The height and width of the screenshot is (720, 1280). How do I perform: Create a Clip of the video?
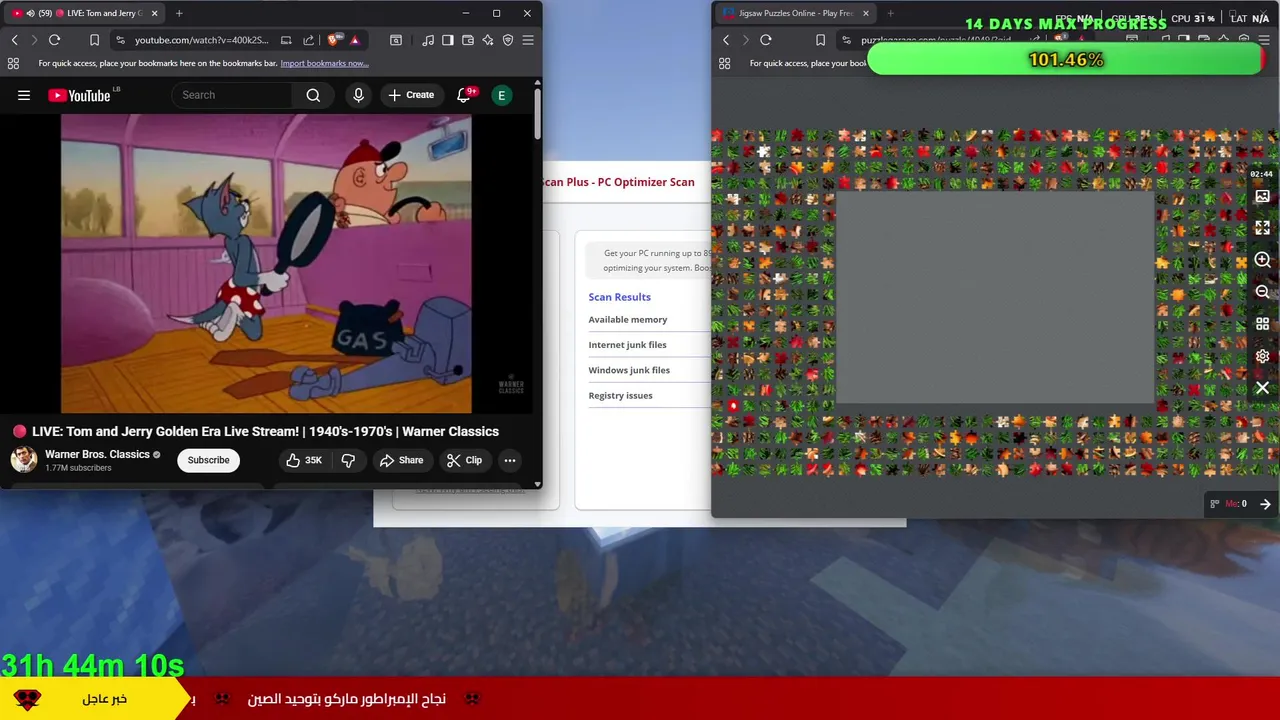[464, 460]
